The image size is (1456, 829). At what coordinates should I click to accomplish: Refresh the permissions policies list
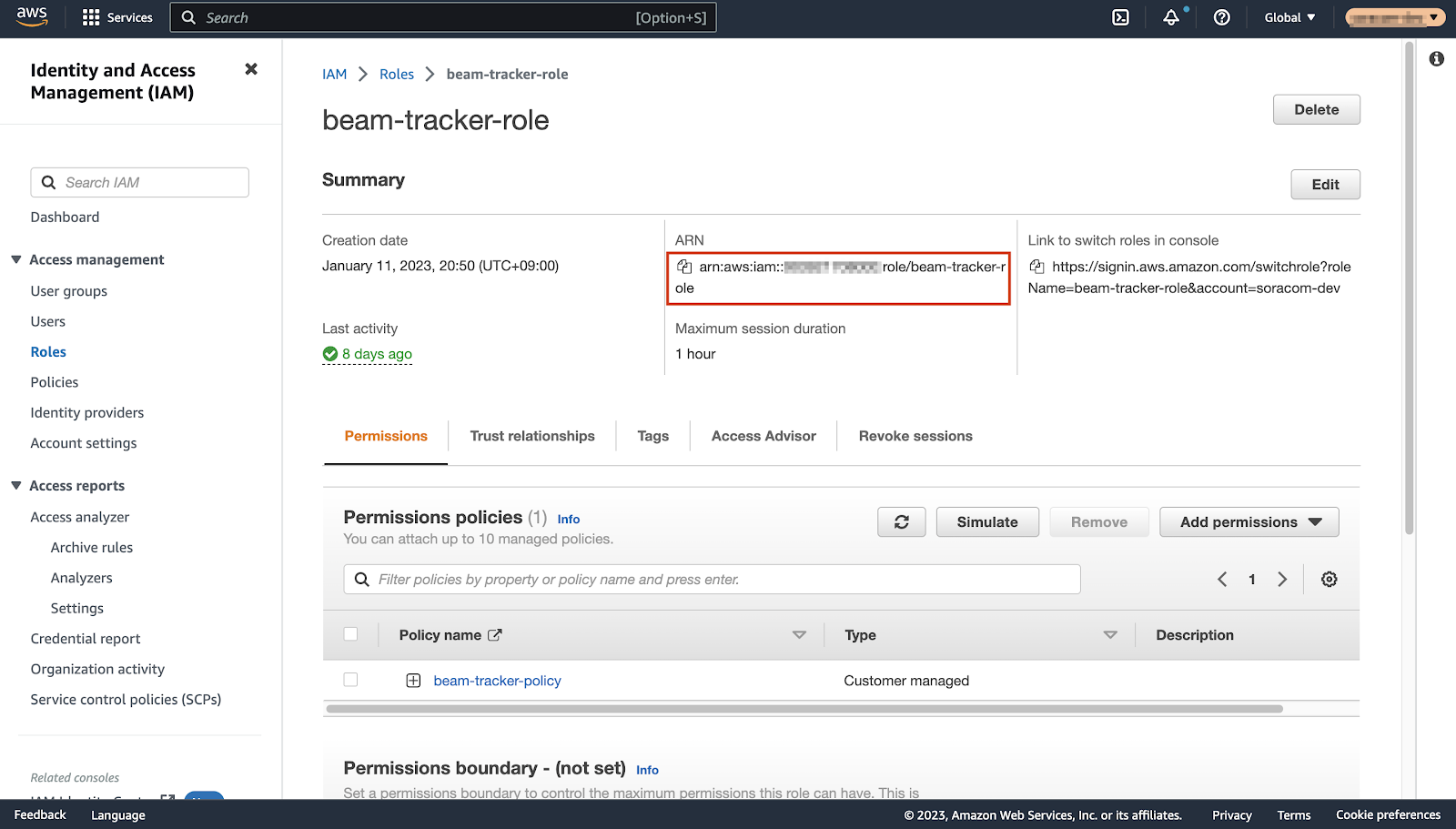pos(901,522)
